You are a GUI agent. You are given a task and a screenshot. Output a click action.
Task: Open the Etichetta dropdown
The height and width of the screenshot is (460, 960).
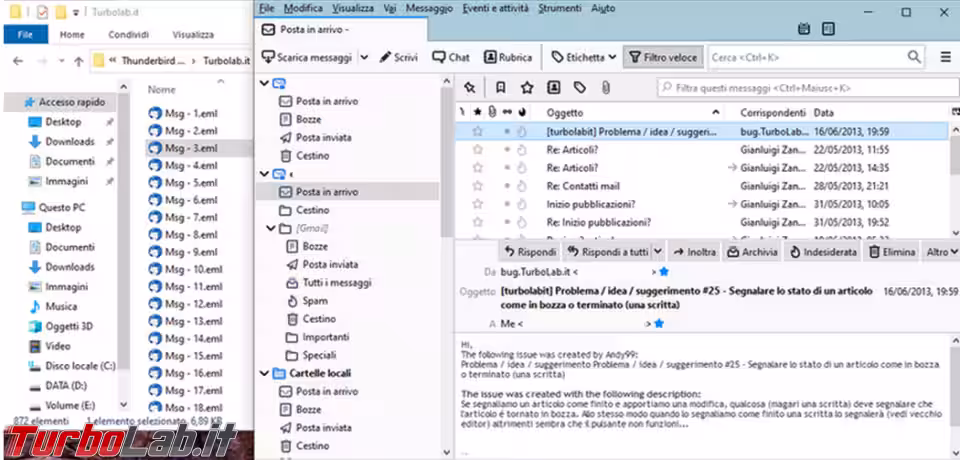coord(578,57)
